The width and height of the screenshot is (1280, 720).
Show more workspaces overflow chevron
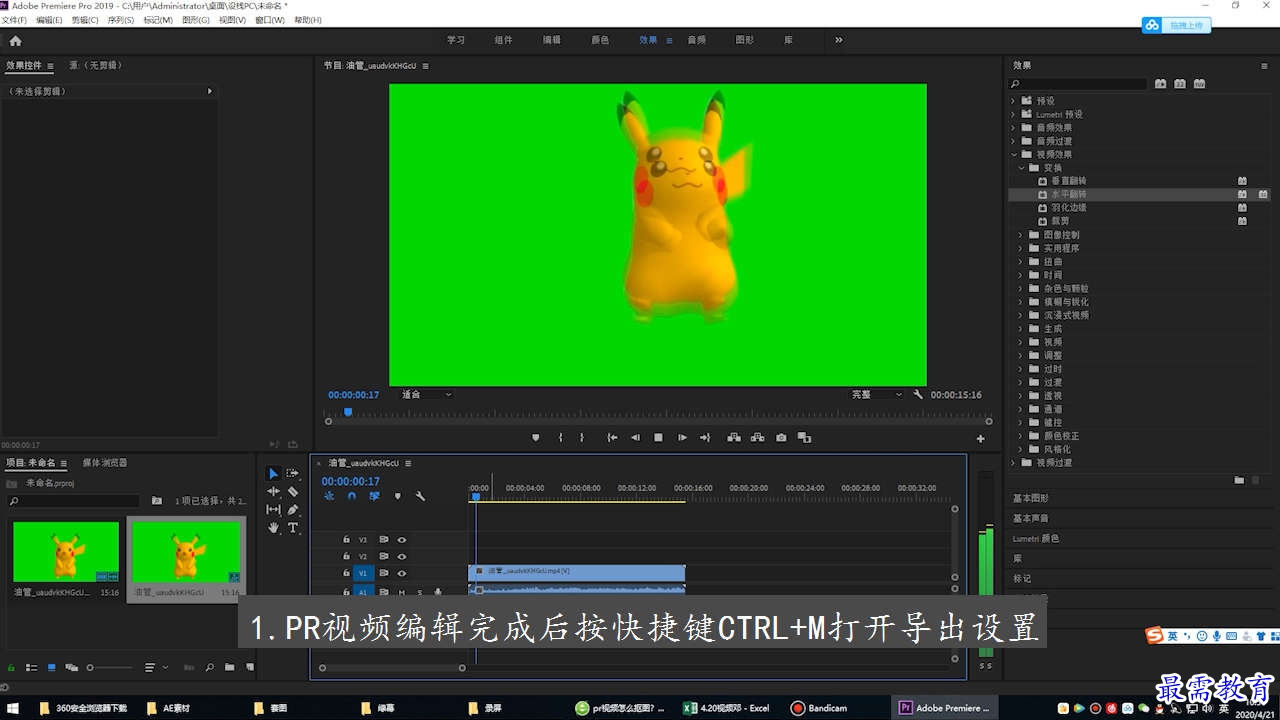(x=838, y=40)
